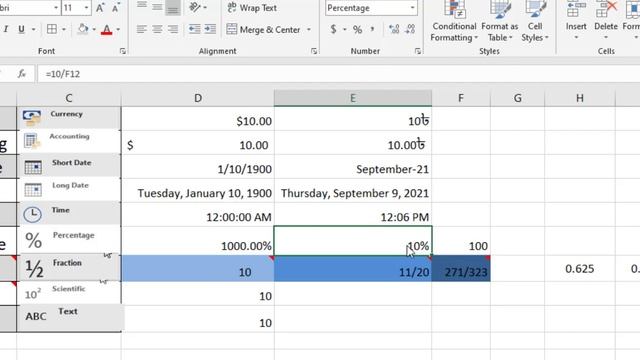This screenshot has height=360, width=640.
Task: Click the Decrease Font Size icon
Action: (116, 8)
